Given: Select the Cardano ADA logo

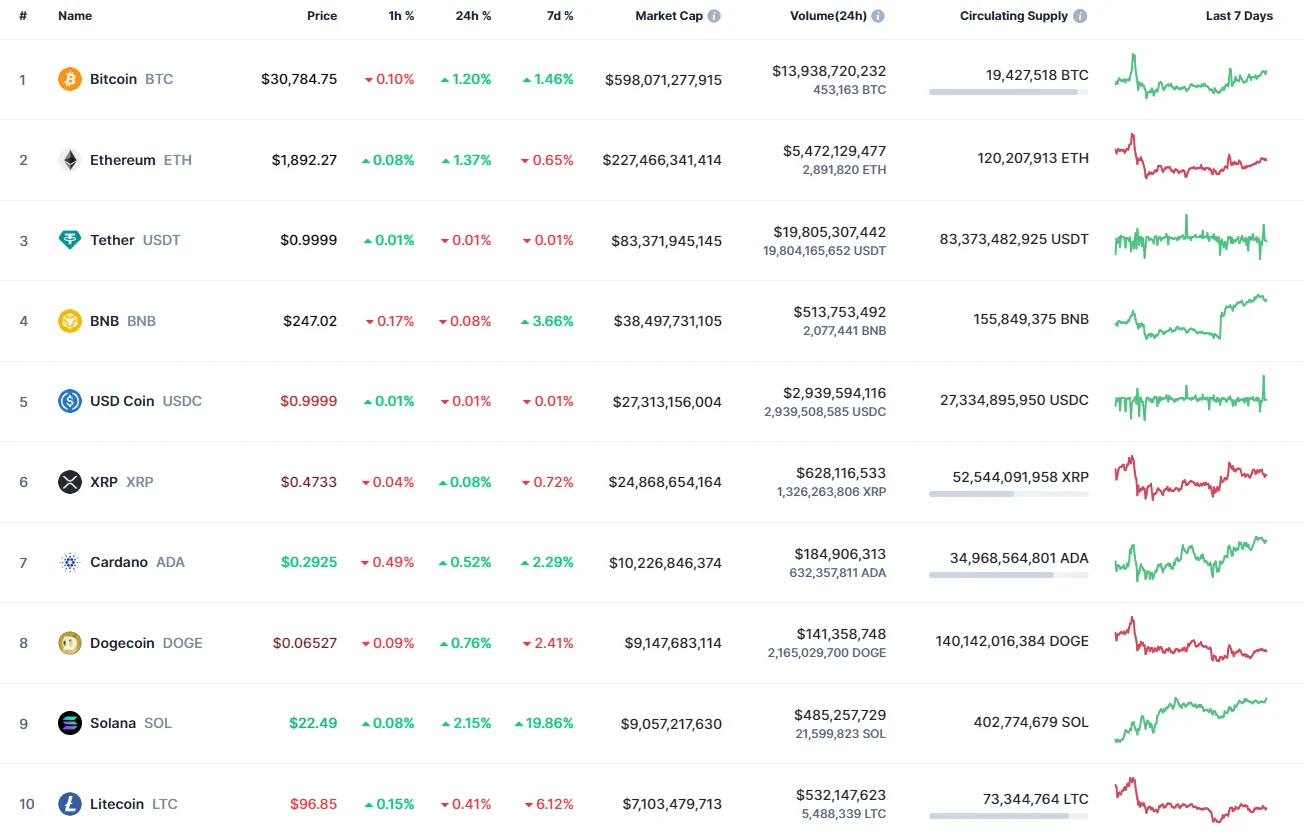Looking at the screenshot, I should 68,562.
